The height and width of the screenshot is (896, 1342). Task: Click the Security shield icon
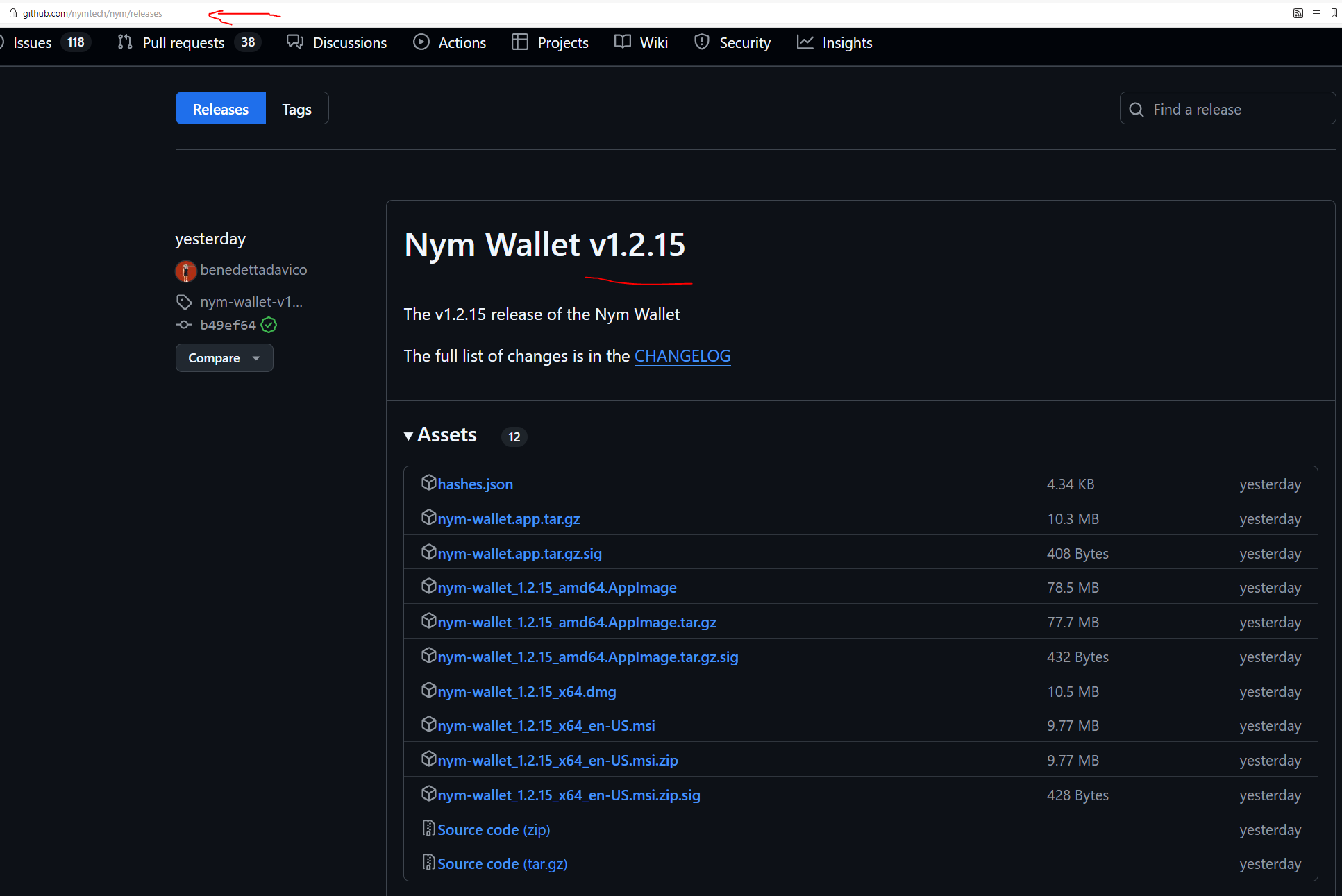click(702, 42)
